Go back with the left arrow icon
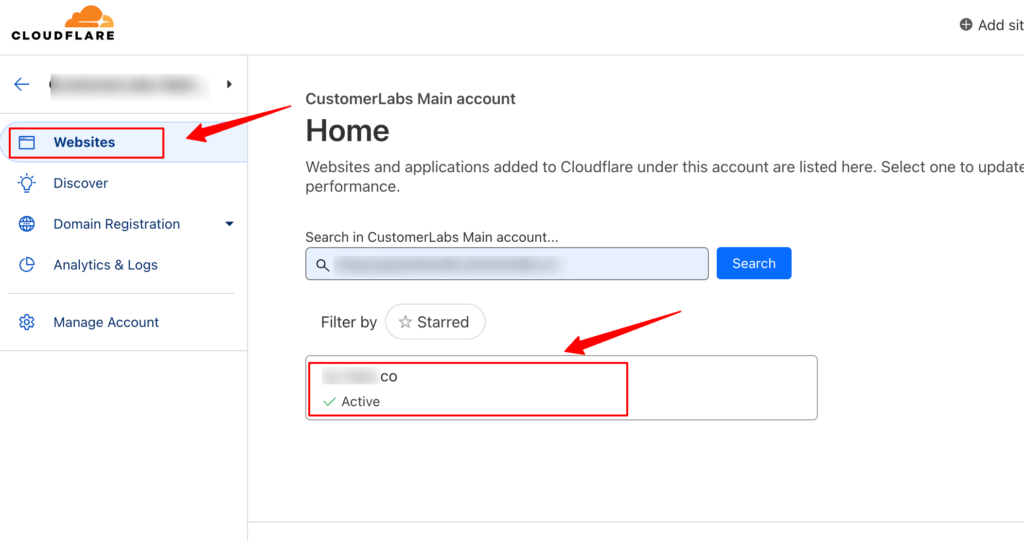This screenshot has height=541, width=1024. point(22,84)
